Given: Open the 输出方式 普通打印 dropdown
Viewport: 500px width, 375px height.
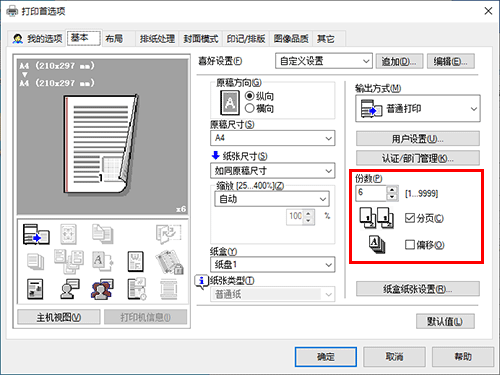Looking at the screenshot, I should [418, 109].
